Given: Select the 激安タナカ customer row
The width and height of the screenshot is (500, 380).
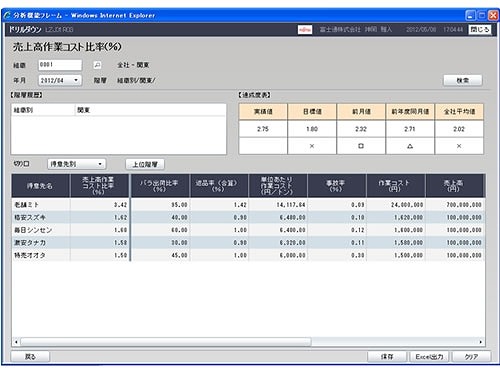Looking at the screenshot, I should [x=248, y=243].
